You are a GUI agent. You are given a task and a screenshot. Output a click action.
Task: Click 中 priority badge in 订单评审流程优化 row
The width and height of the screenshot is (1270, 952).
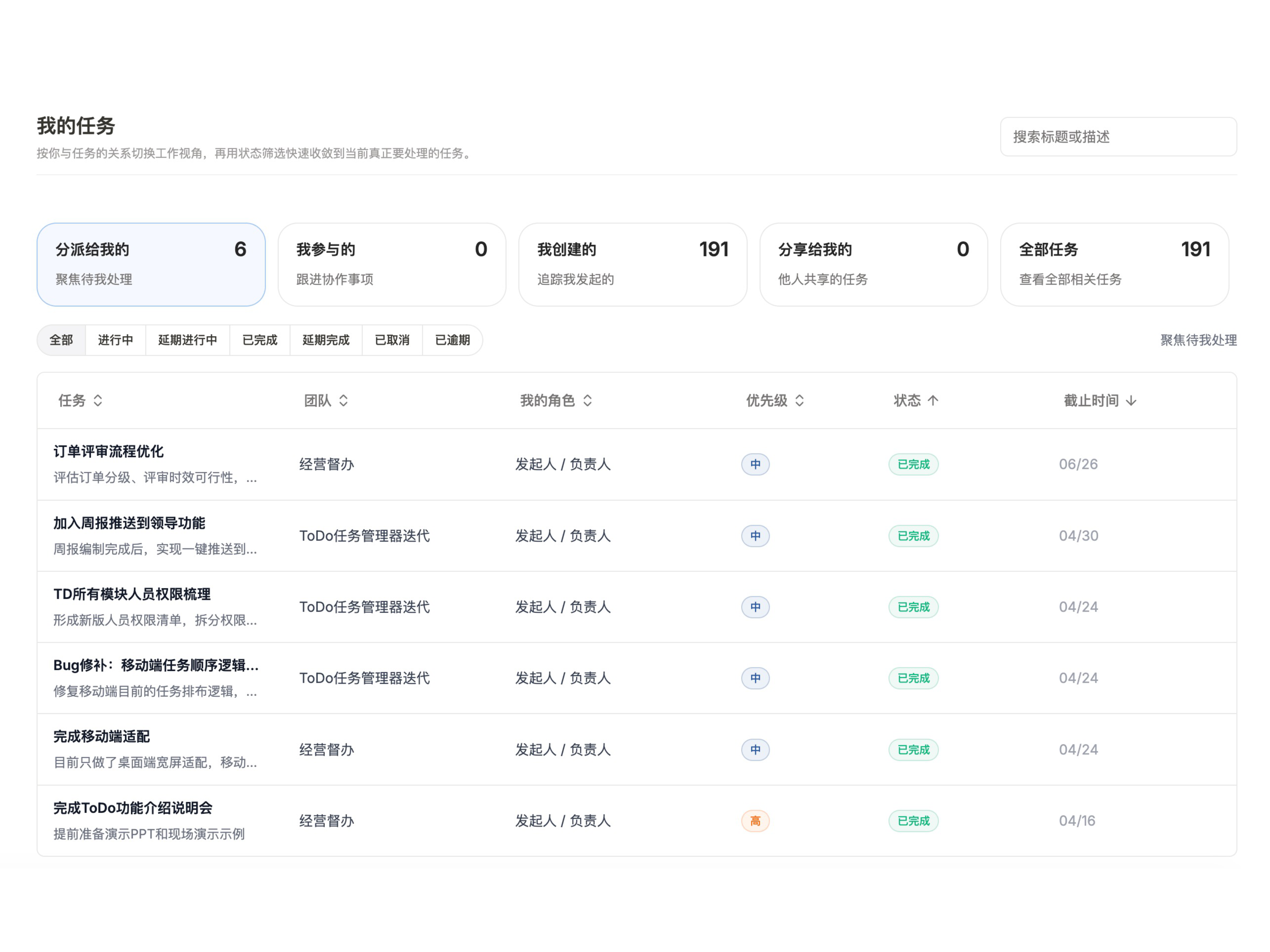(755, 464)
